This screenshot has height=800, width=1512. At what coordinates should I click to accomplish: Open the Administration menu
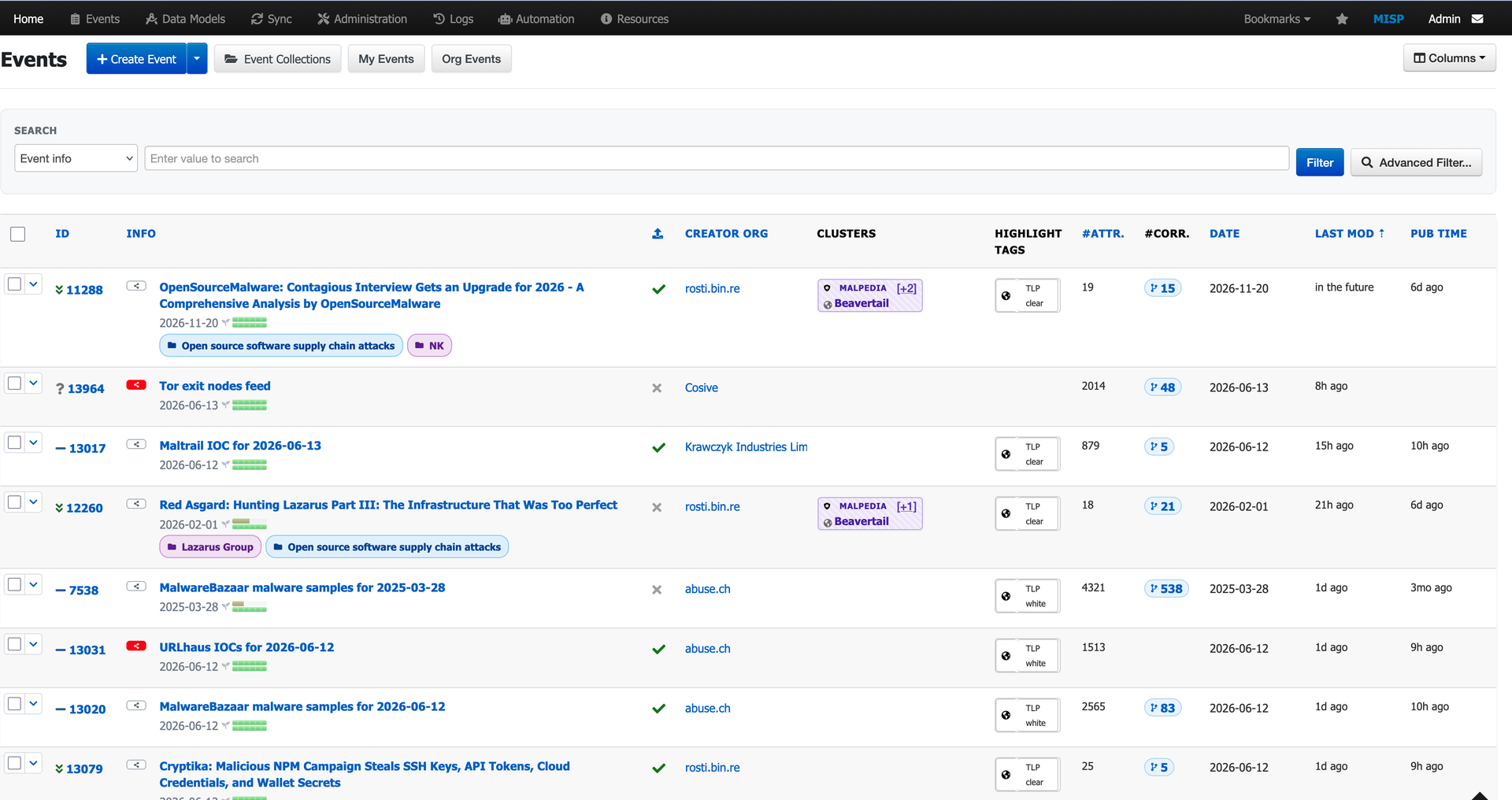[x=362, y=19]
